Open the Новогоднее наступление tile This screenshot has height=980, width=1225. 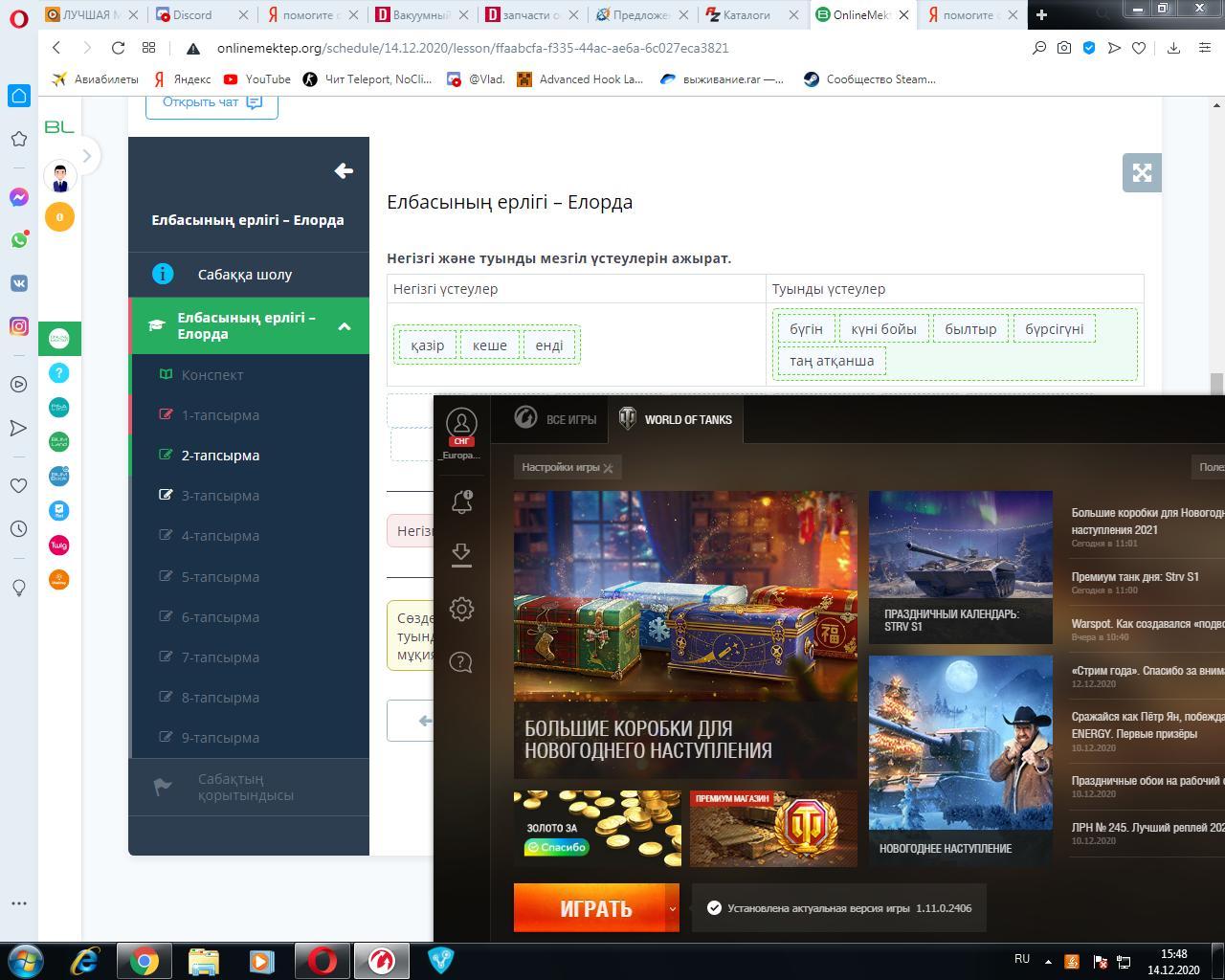coord(960,761)
